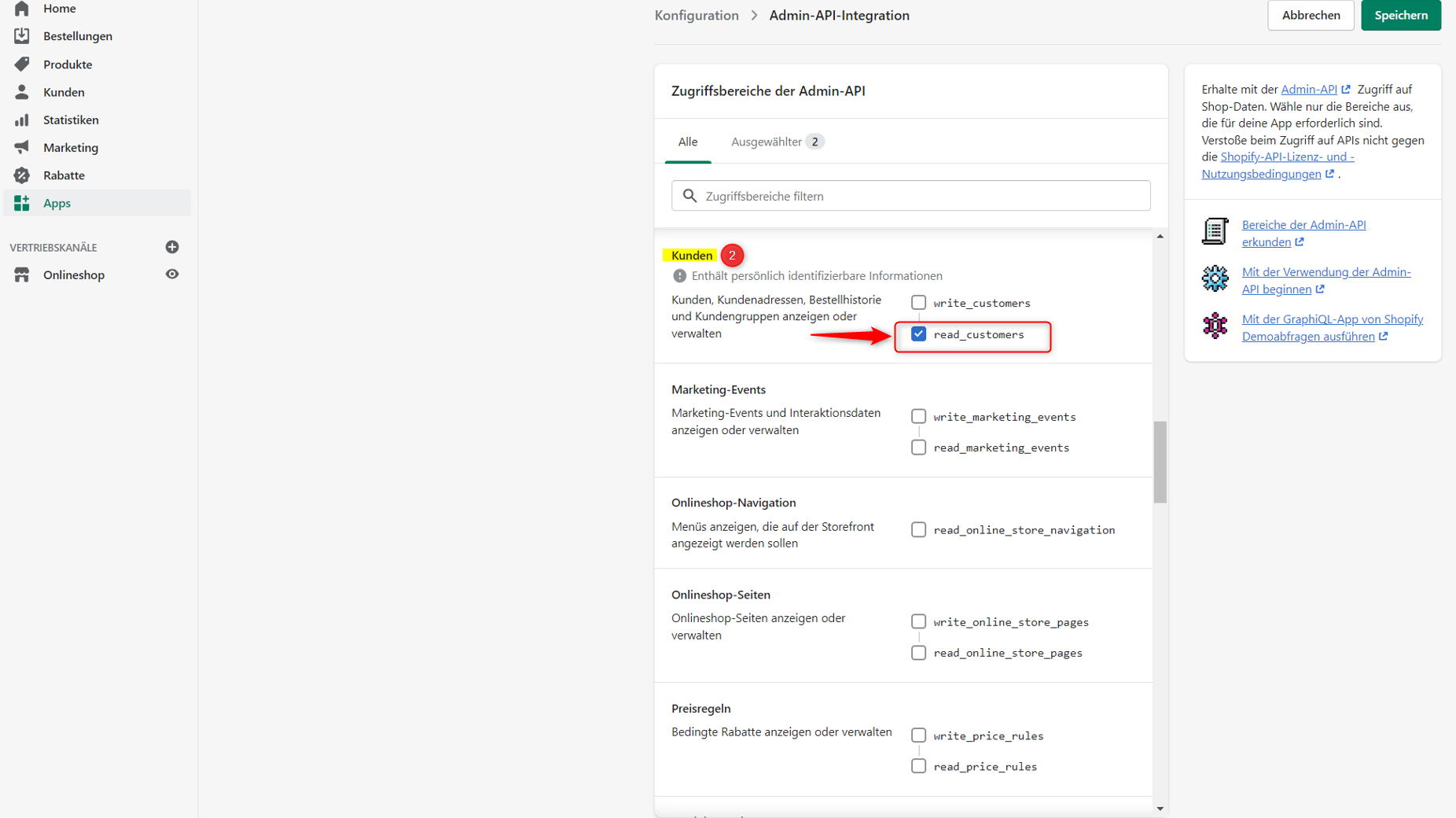Select the Alle tab

687,142
